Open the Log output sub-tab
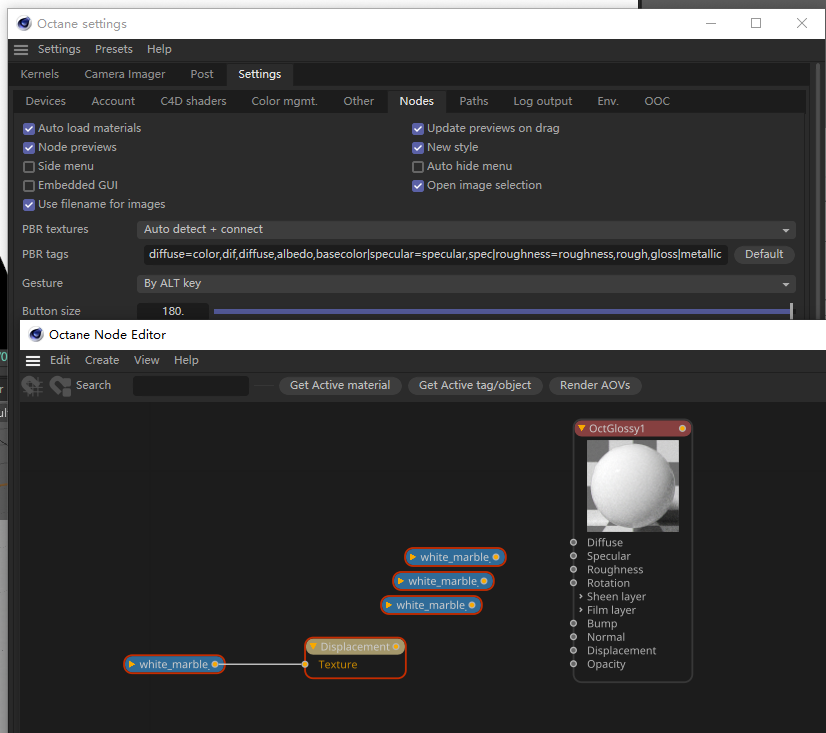826x733 pixels. [543, 101]
